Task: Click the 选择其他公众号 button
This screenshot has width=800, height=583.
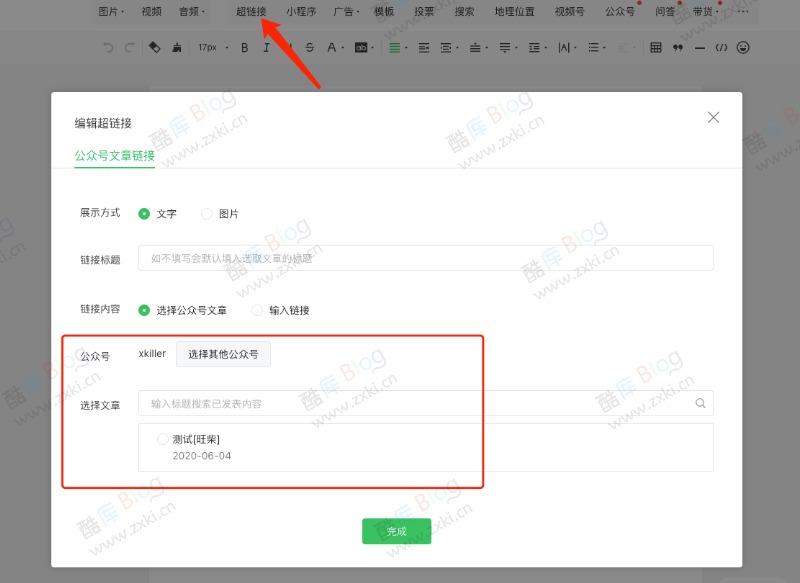Action: point(224,355)
